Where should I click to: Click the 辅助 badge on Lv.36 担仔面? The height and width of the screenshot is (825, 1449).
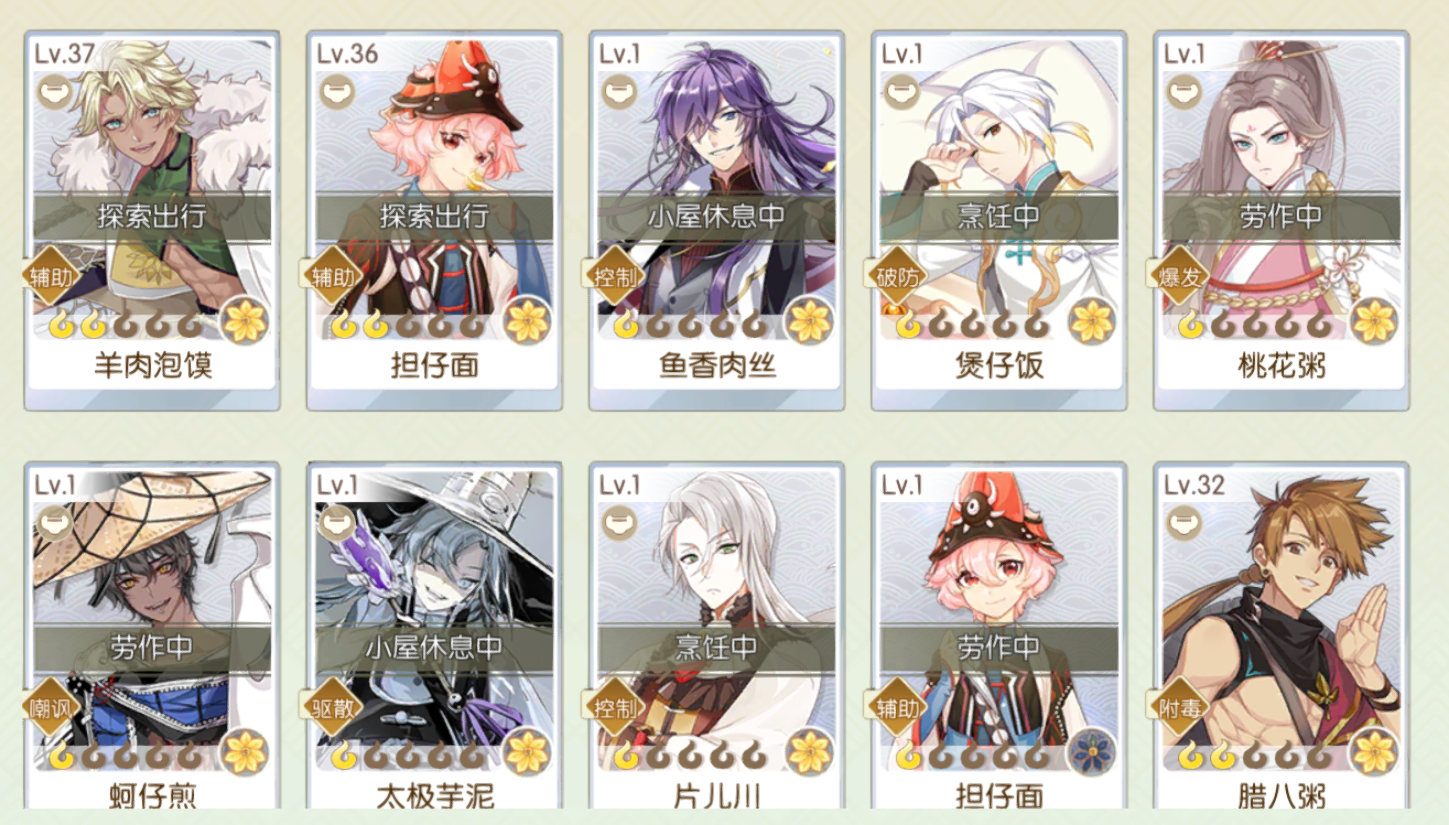click(x=330, y=277)
